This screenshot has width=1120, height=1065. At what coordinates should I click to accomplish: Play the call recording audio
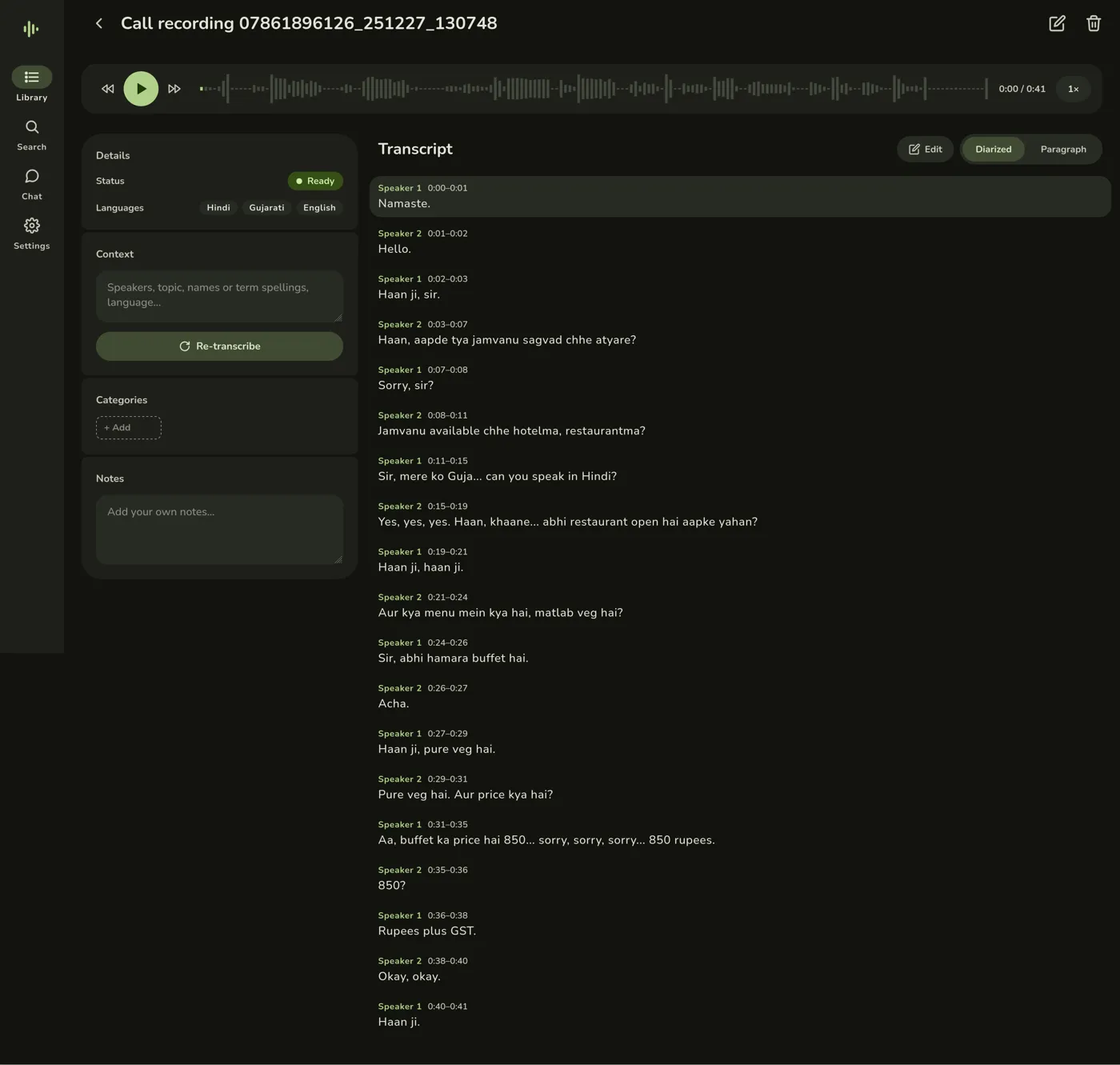tap(141, 89)
